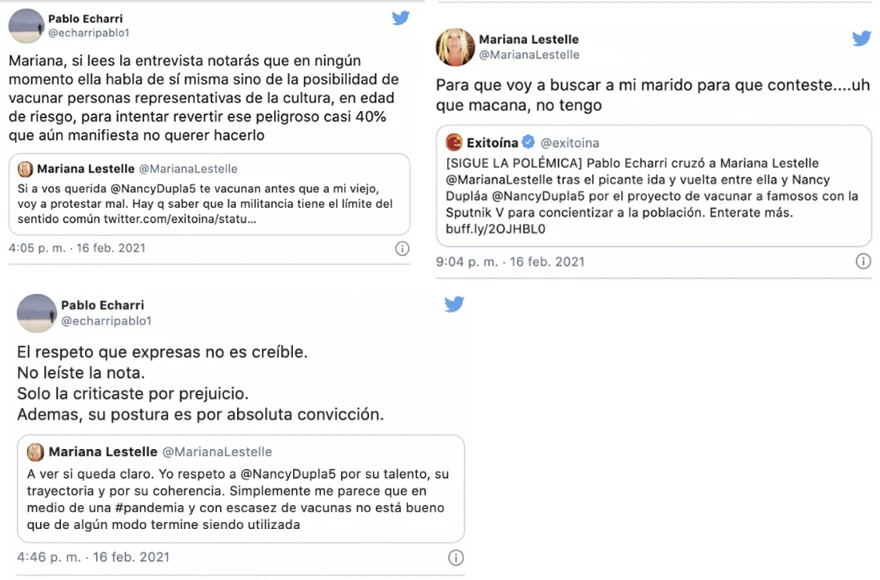Viewport: 880px width, 580px height.
Task: Click the Twitter bird icon on Mariana Lestelle's 9:04 p. m. tweet
Action: [861, 38]
